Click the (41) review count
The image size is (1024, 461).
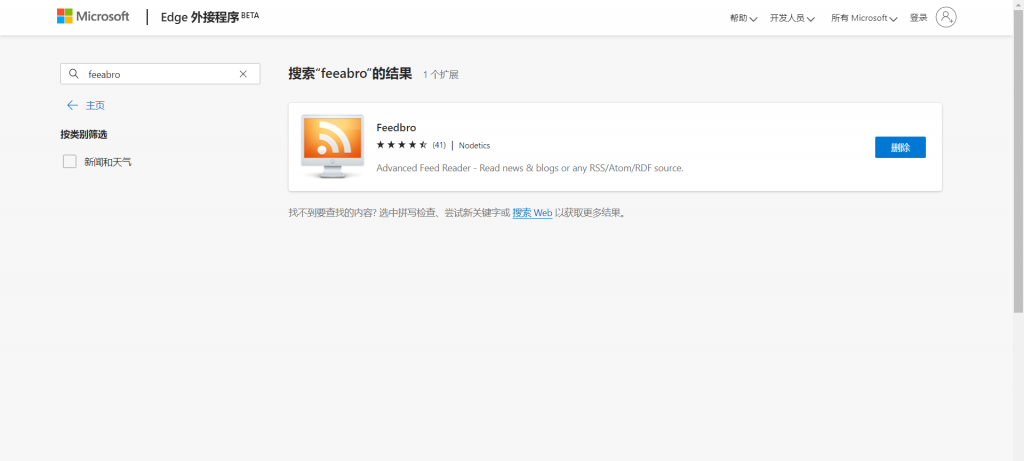point(439,145)
